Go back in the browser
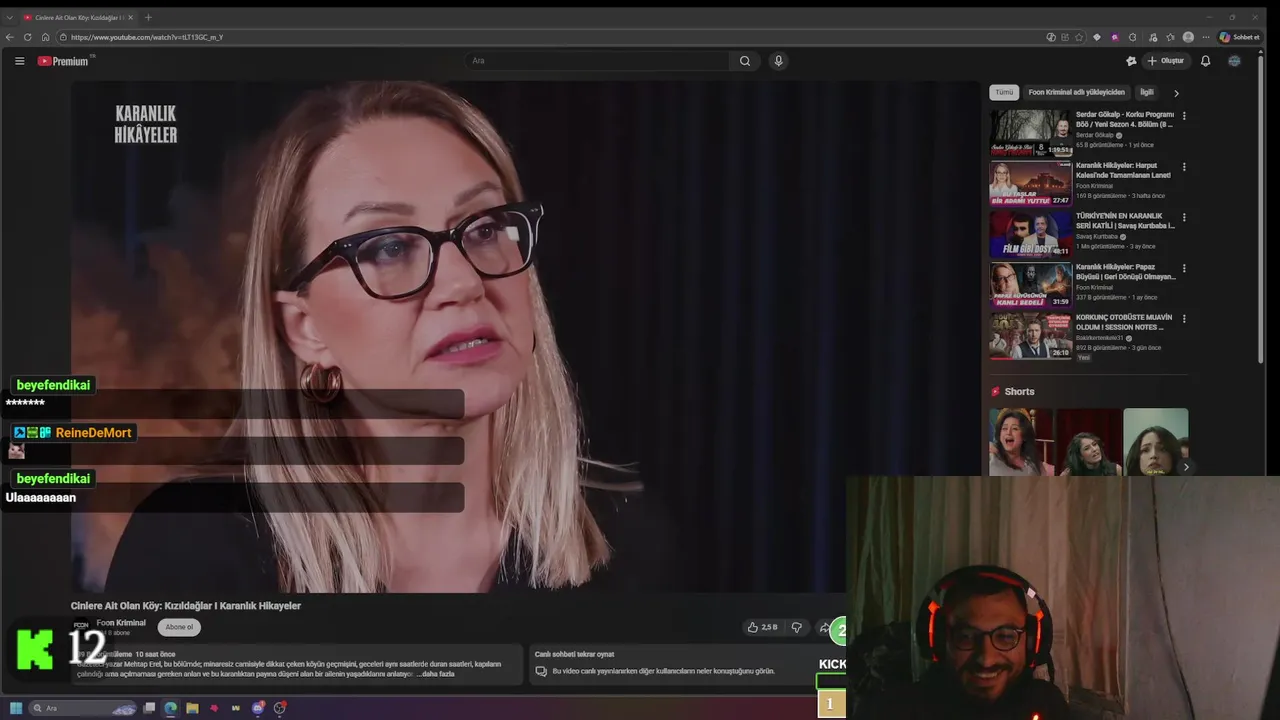 pos(10,37)
